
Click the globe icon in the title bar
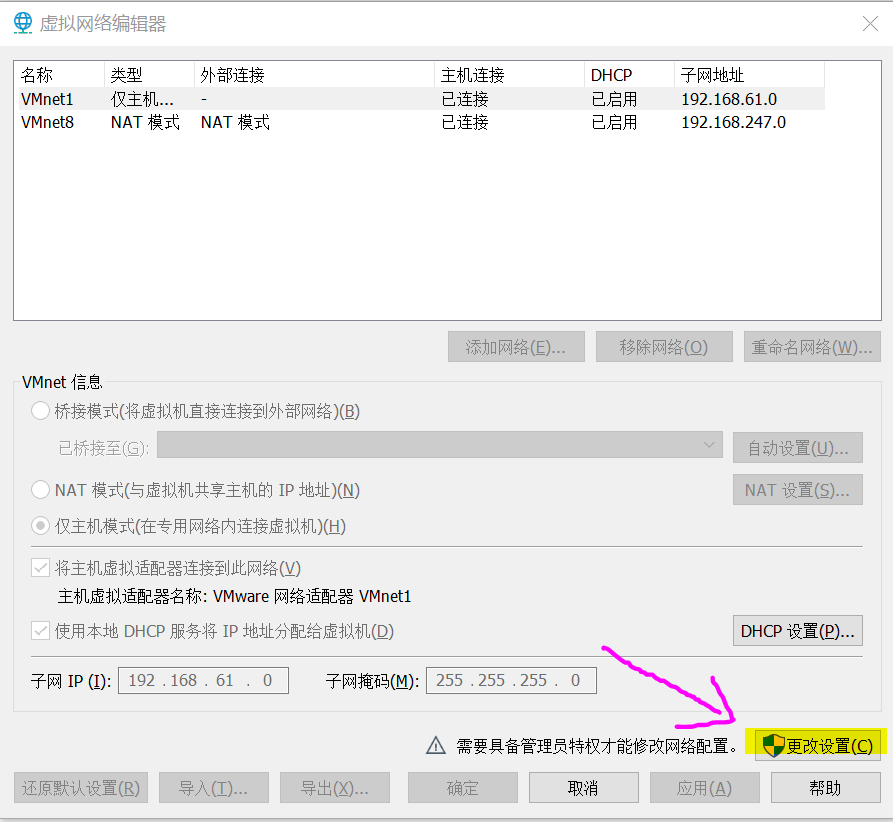(23, 23)
